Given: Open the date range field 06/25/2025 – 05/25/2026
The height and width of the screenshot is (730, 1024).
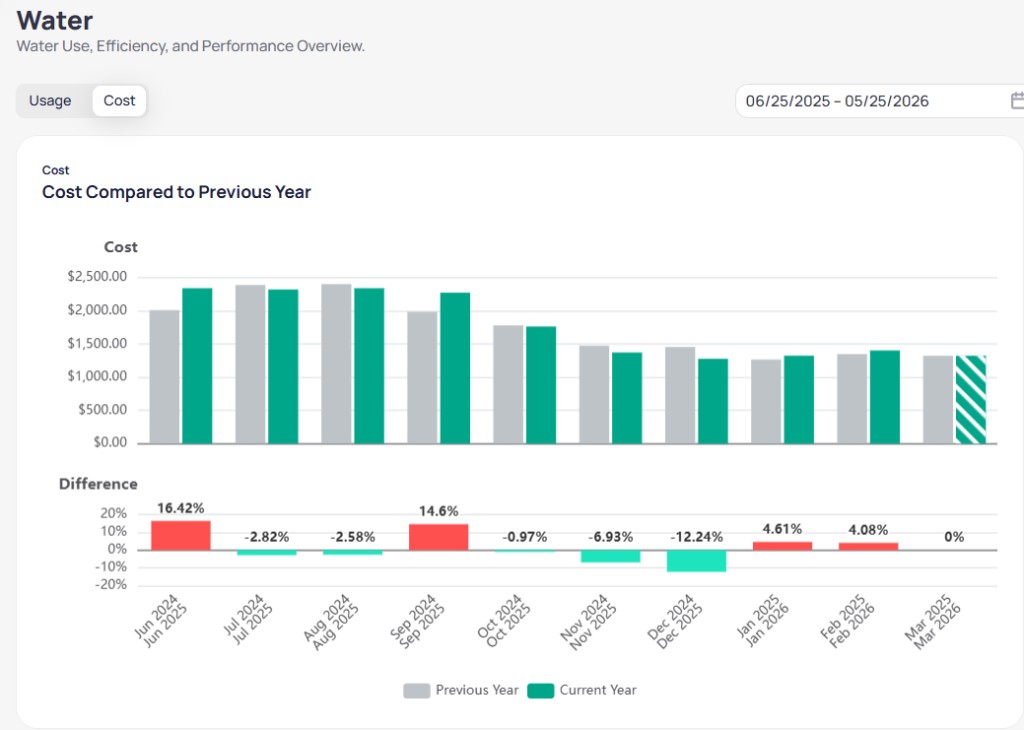Looking at the screenshot, I should coord(880,101).
